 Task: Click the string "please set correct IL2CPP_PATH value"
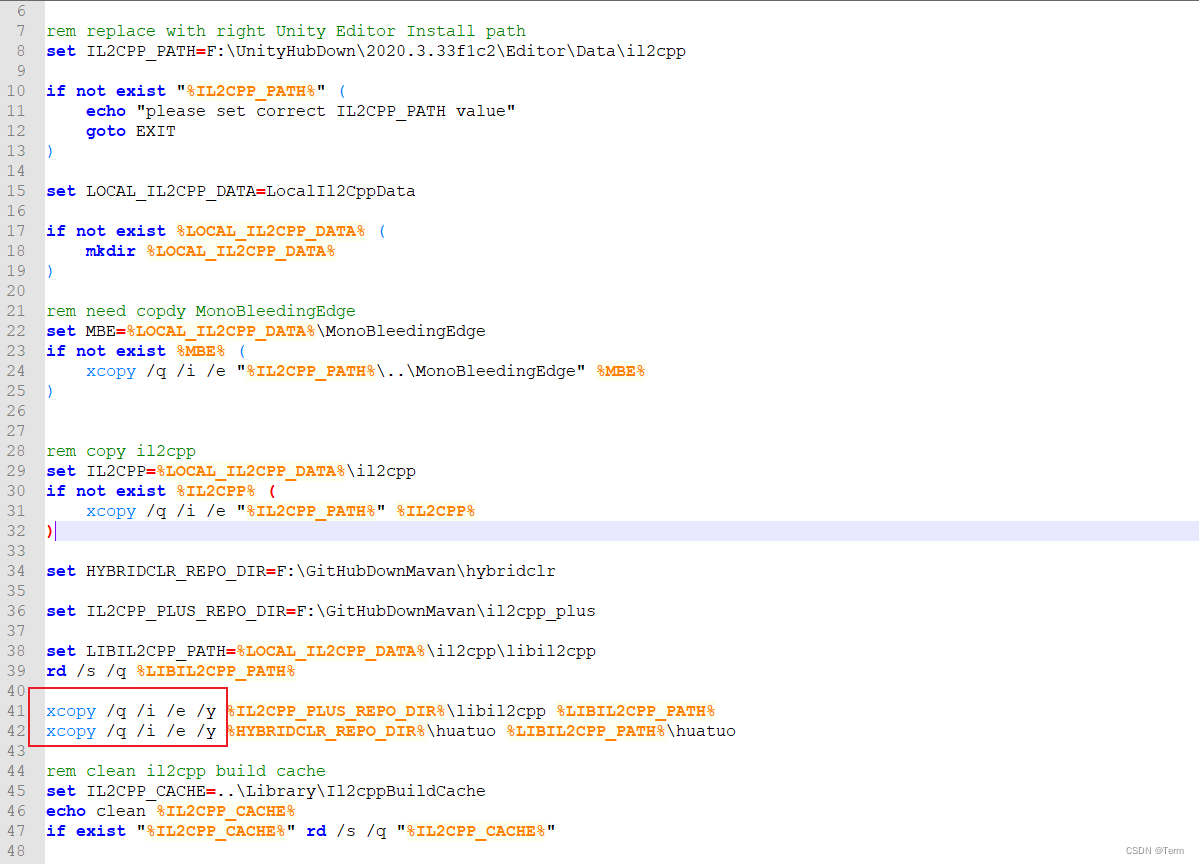(326, 111)
